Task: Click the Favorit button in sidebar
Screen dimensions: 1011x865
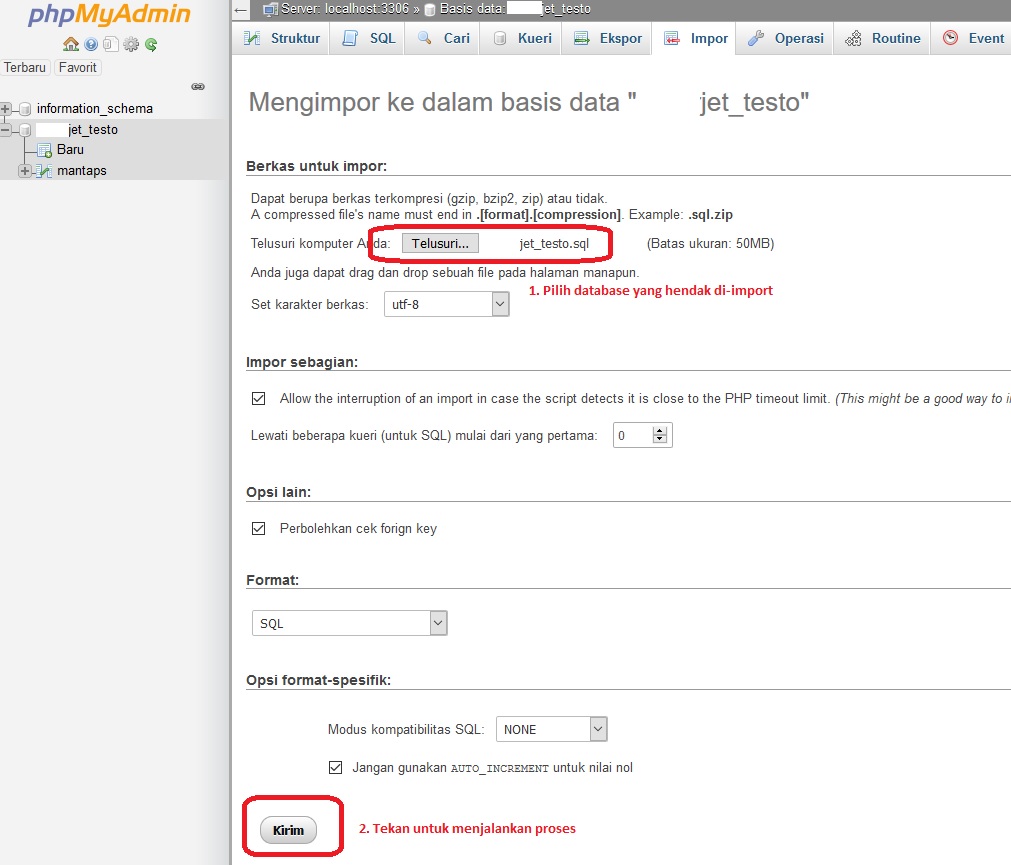Action: click(77, 68)
